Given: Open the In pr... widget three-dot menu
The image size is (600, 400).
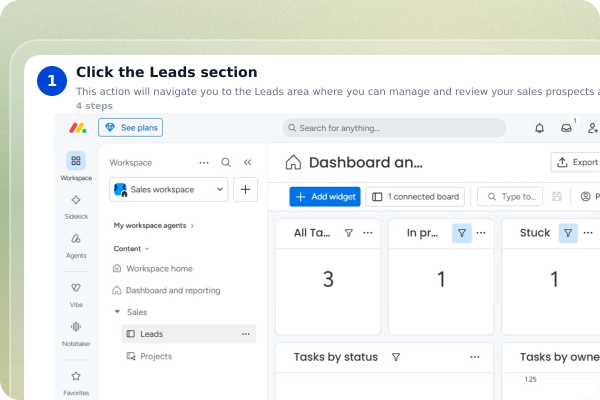Looking at the screenshot, I should coord(481,233).
